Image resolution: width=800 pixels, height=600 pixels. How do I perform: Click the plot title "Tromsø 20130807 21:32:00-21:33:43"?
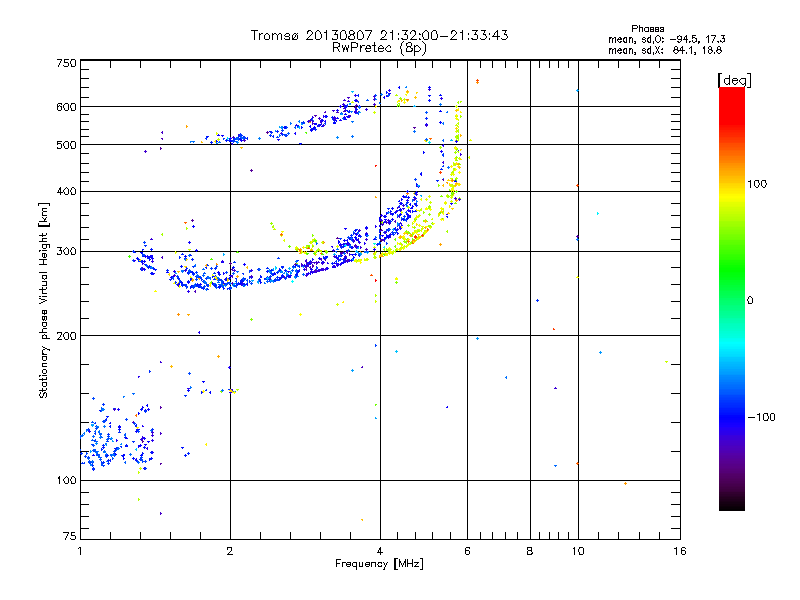pos(379,35)
